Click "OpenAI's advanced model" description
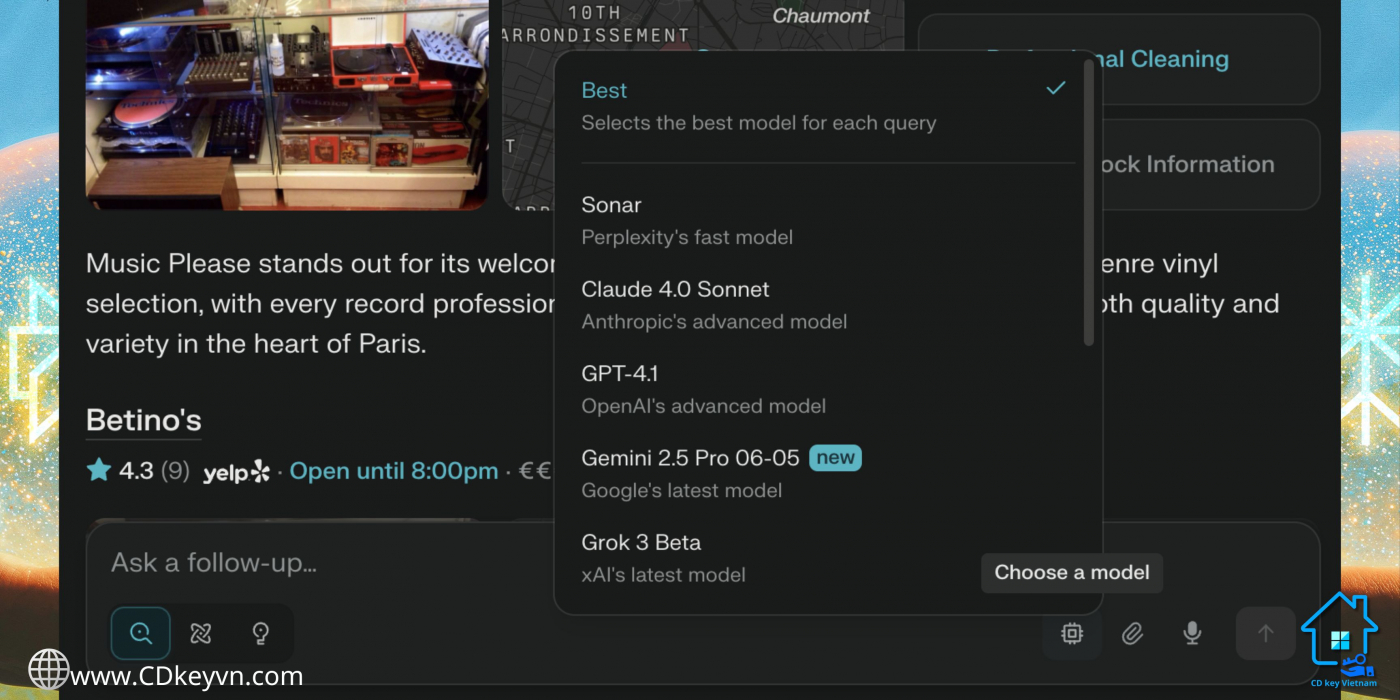 click(704, 406)
